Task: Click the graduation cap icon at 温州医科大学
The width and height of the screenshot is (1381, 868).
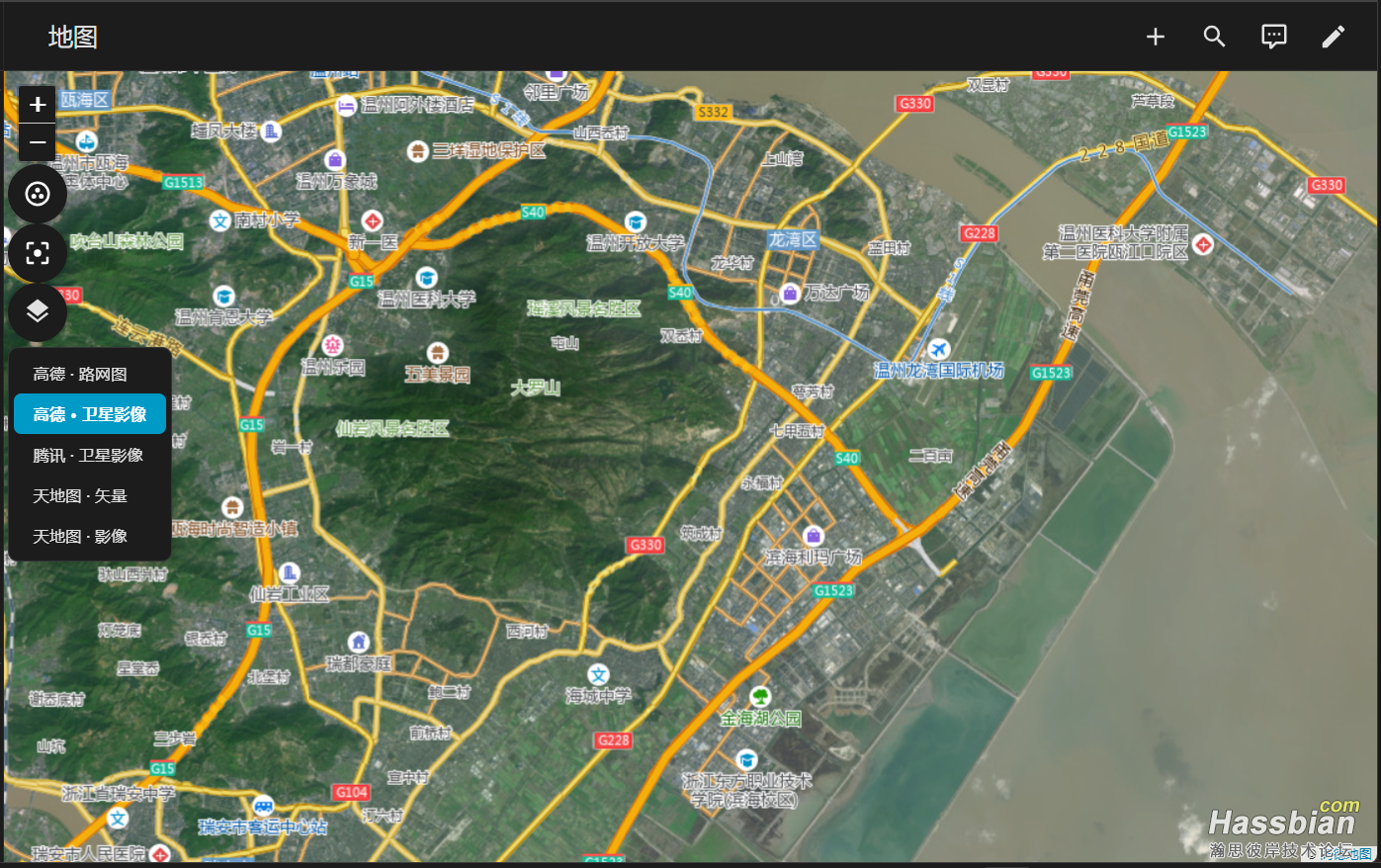Action: (x=427, y=277)
